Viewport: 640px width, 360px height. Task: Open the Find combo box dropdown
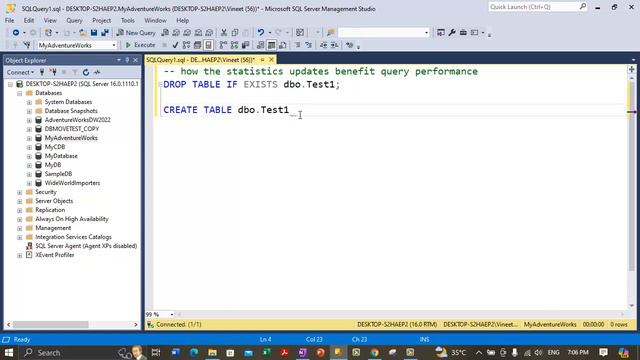pos(427,33)
